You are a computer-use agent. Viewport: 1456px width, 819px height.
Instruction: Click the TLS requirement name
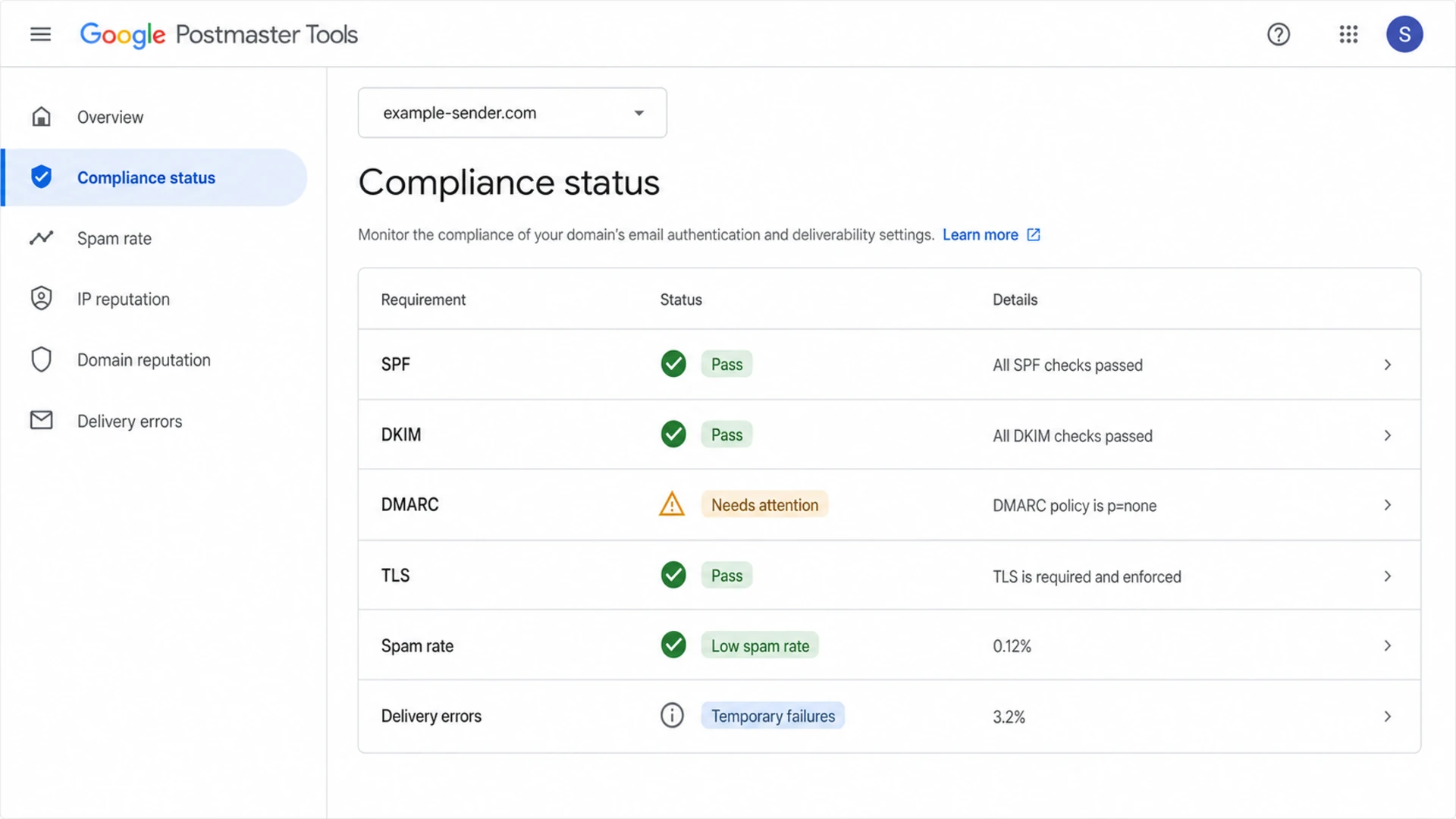click(395, 576)
